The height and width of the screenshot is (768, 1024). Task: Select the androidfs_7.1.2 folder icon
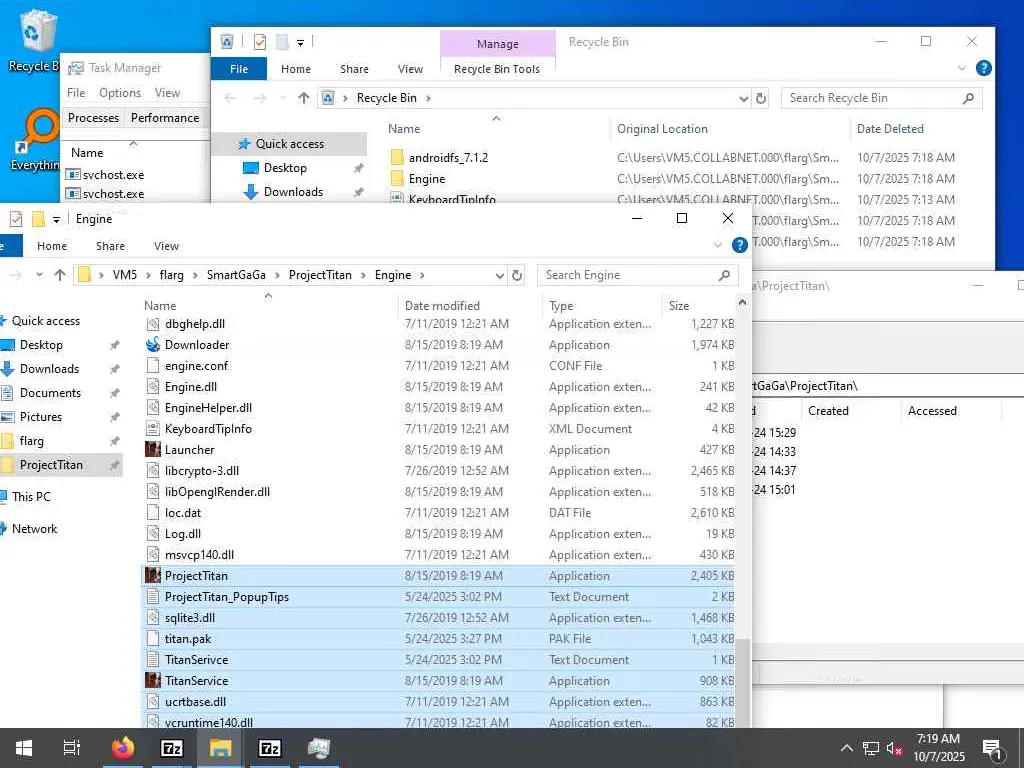click(x=396, y=157)
